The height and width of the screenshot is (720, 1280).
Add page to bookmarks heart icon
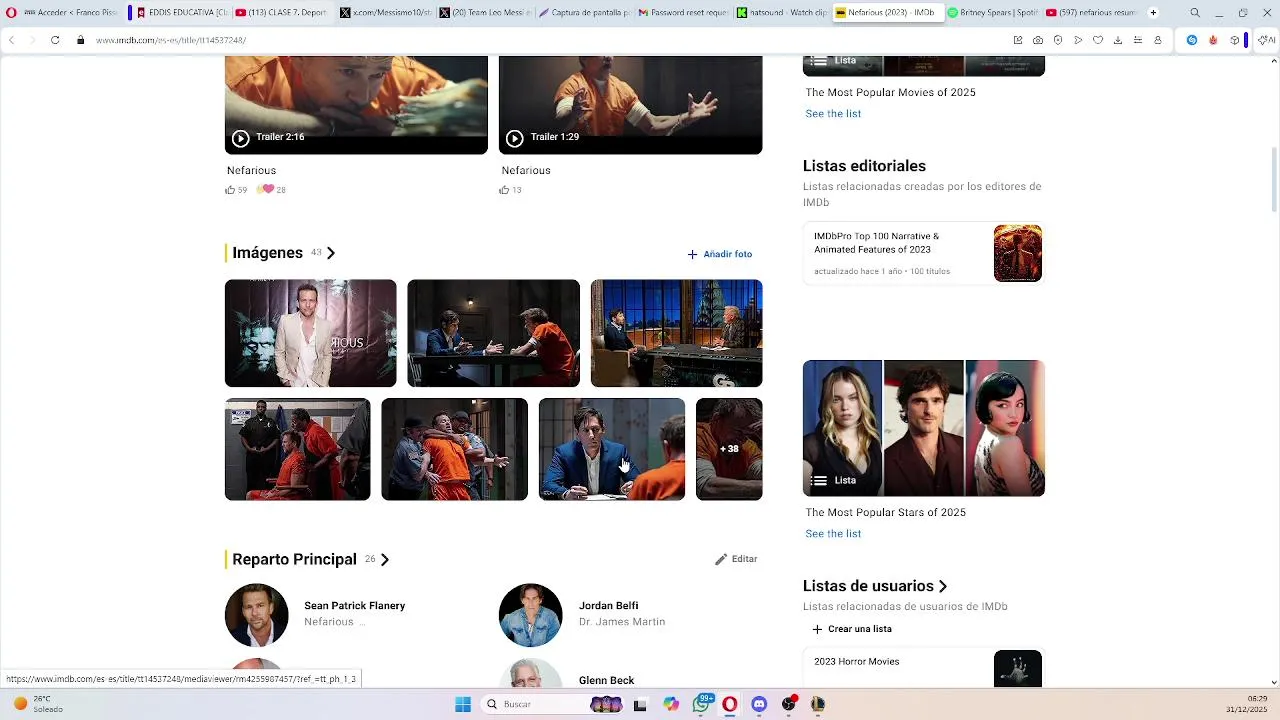tap(1098, 40)
